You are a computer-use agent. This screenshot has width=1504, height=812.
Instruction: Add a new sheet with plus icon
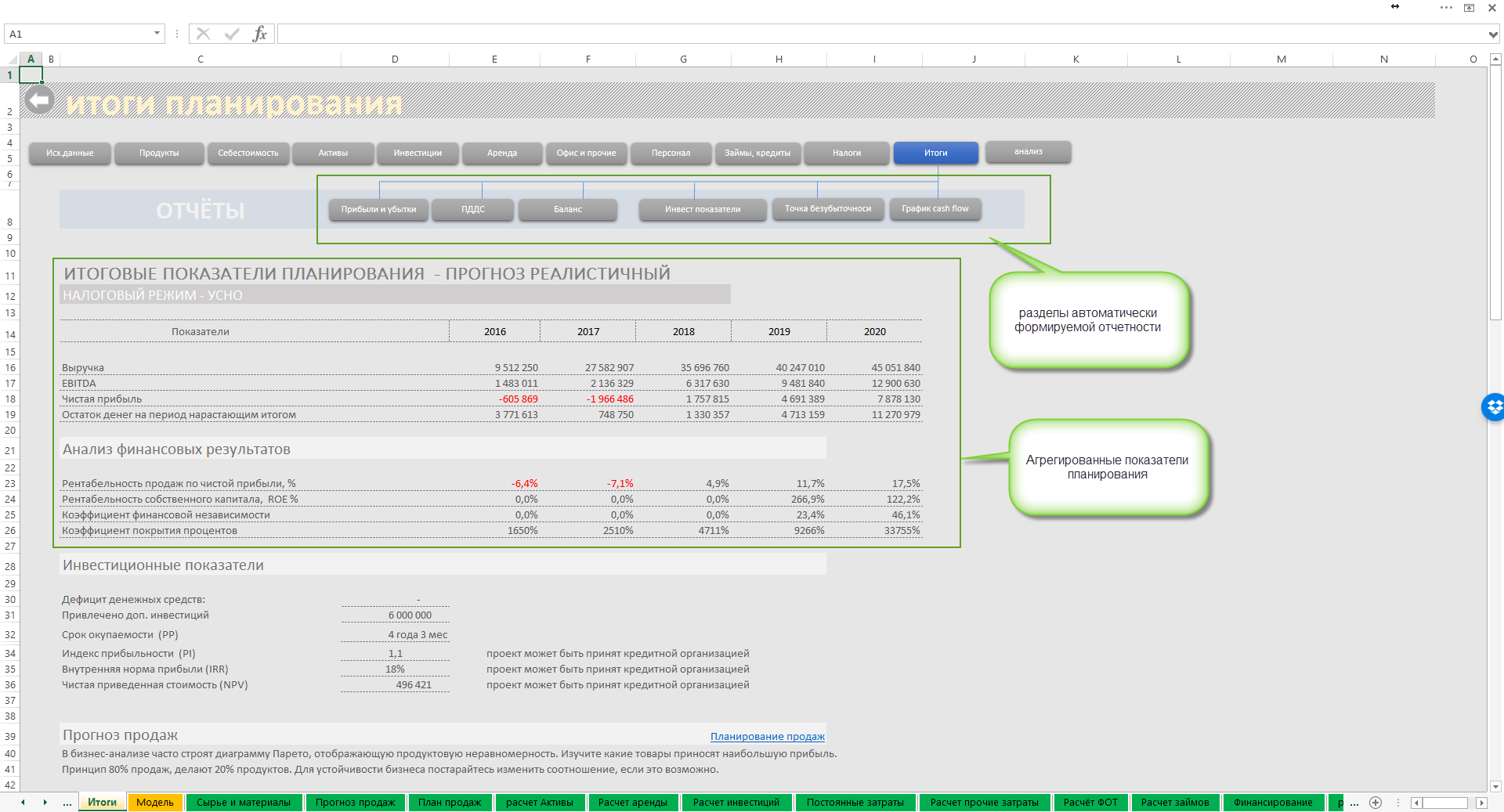[x=1376, y=803]
